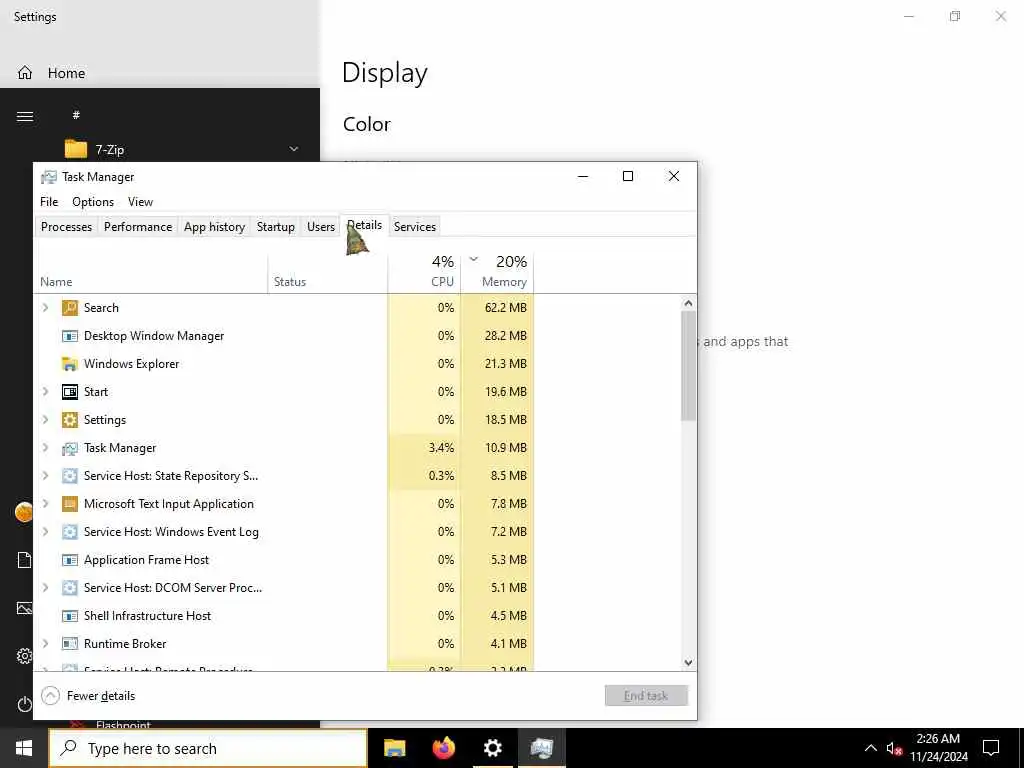Click the Task Manager title bar icon
Screen dimensions: 1024x768
point(48,177)
